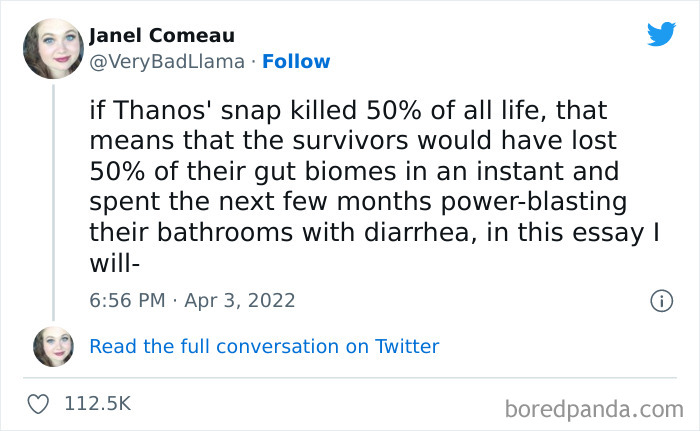The image size is (700, 431).
Task: Click the Twitter bird logo
Action: tap(661, 35)
